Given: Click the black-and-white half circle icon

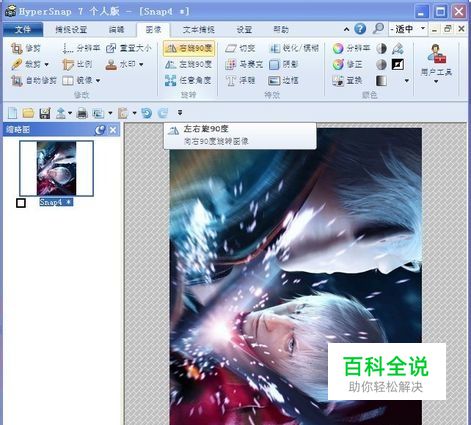Looking at the screenshot, I should pyautogui.click(x=381, y=49).
